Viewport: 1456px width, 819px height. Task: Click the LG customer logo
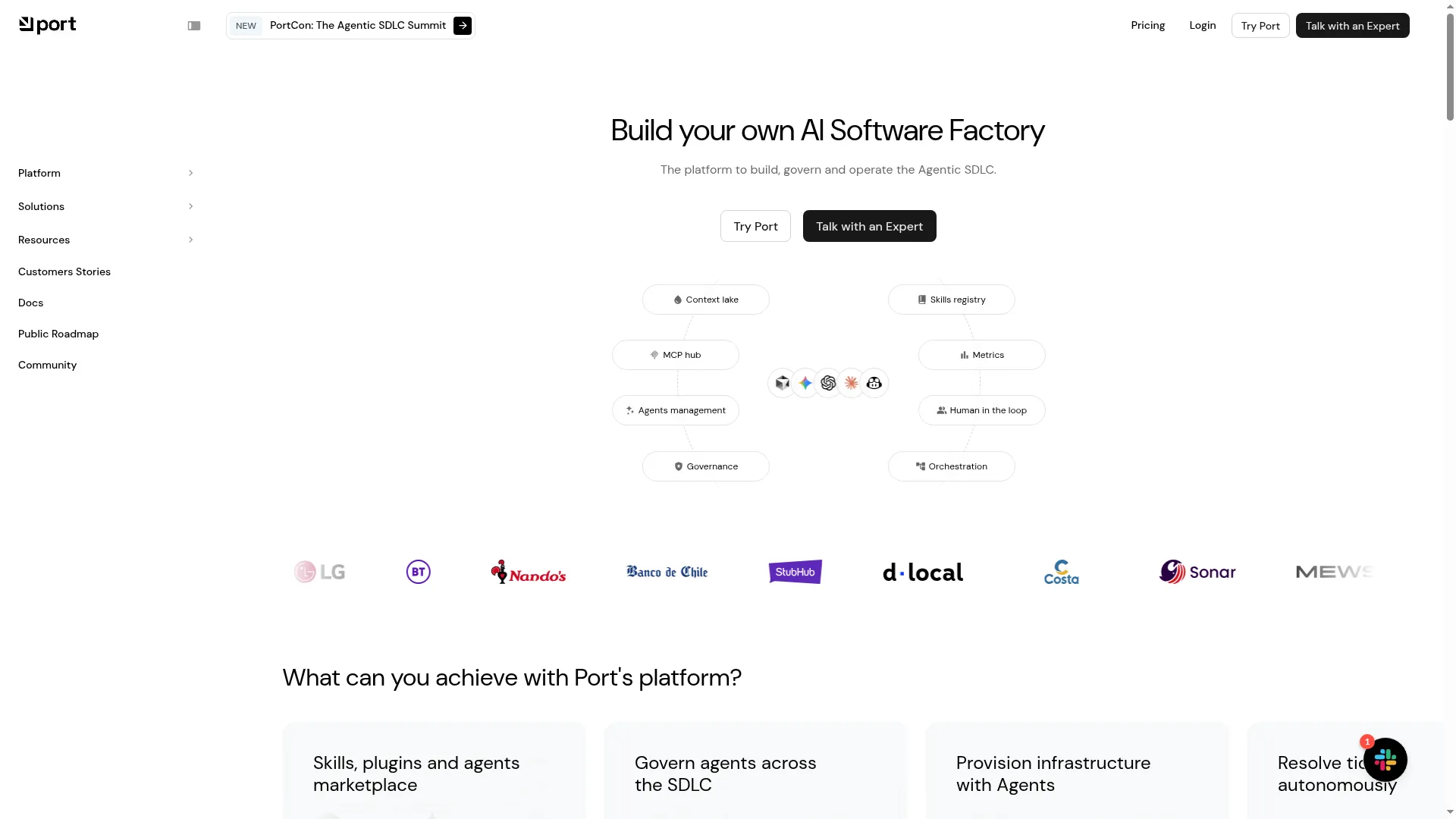pyautogui.click(x=320, y=572)
